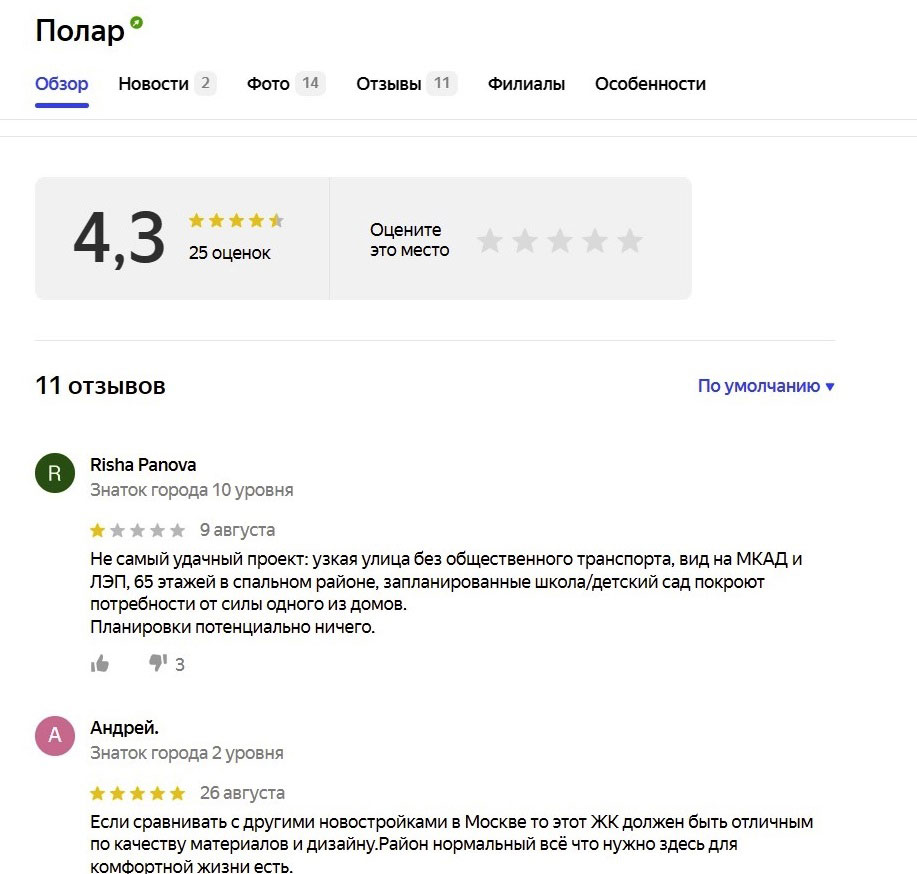
Task: Like Risha Panova's review with thumbs up
Action: pos(100,663)
